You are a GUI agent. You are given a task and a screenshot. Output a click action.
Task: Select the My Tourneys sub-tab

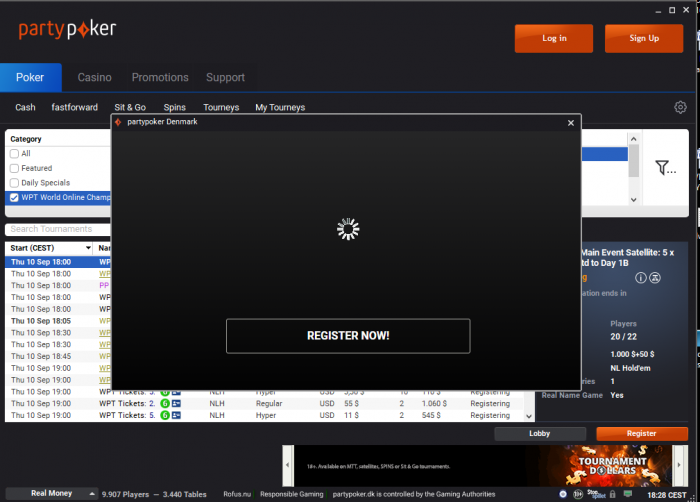[280, 107]
